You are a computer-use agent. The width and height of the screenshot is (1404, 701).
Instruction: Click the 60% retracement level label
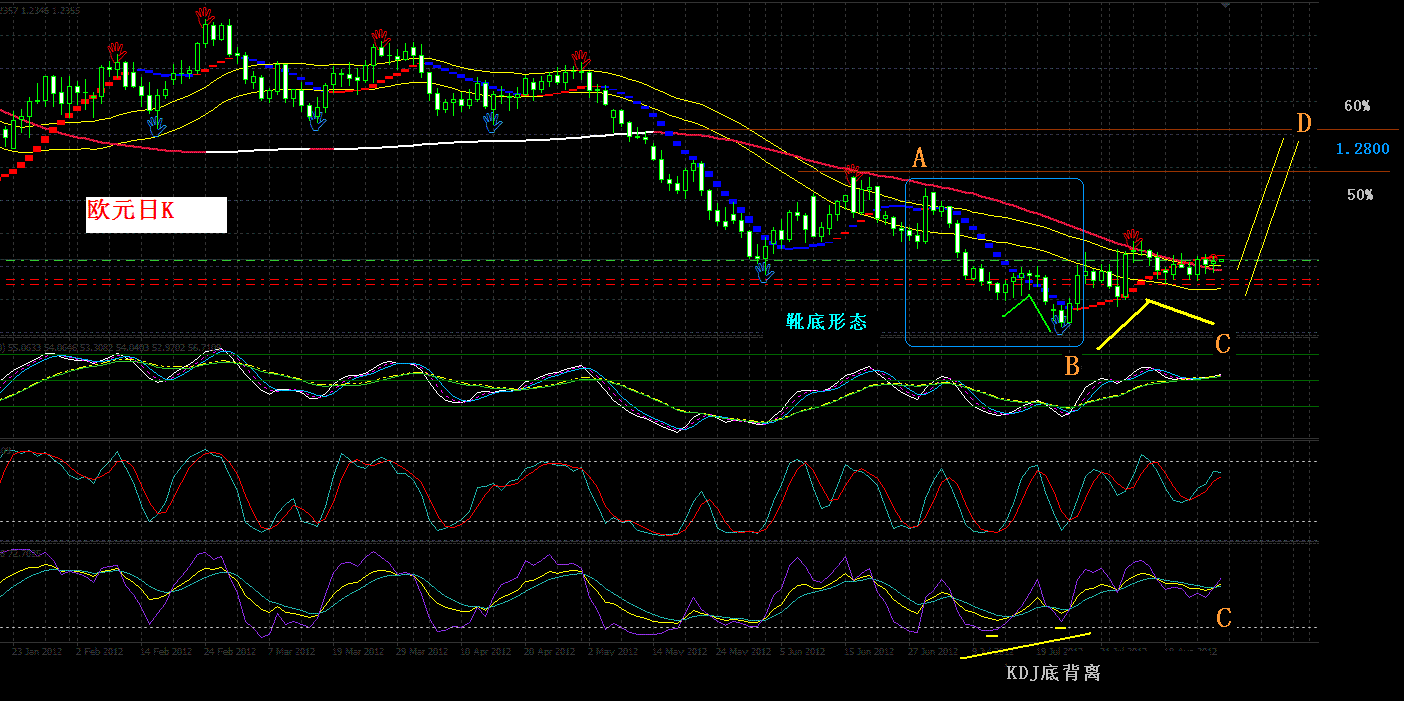click(1357, 105)
